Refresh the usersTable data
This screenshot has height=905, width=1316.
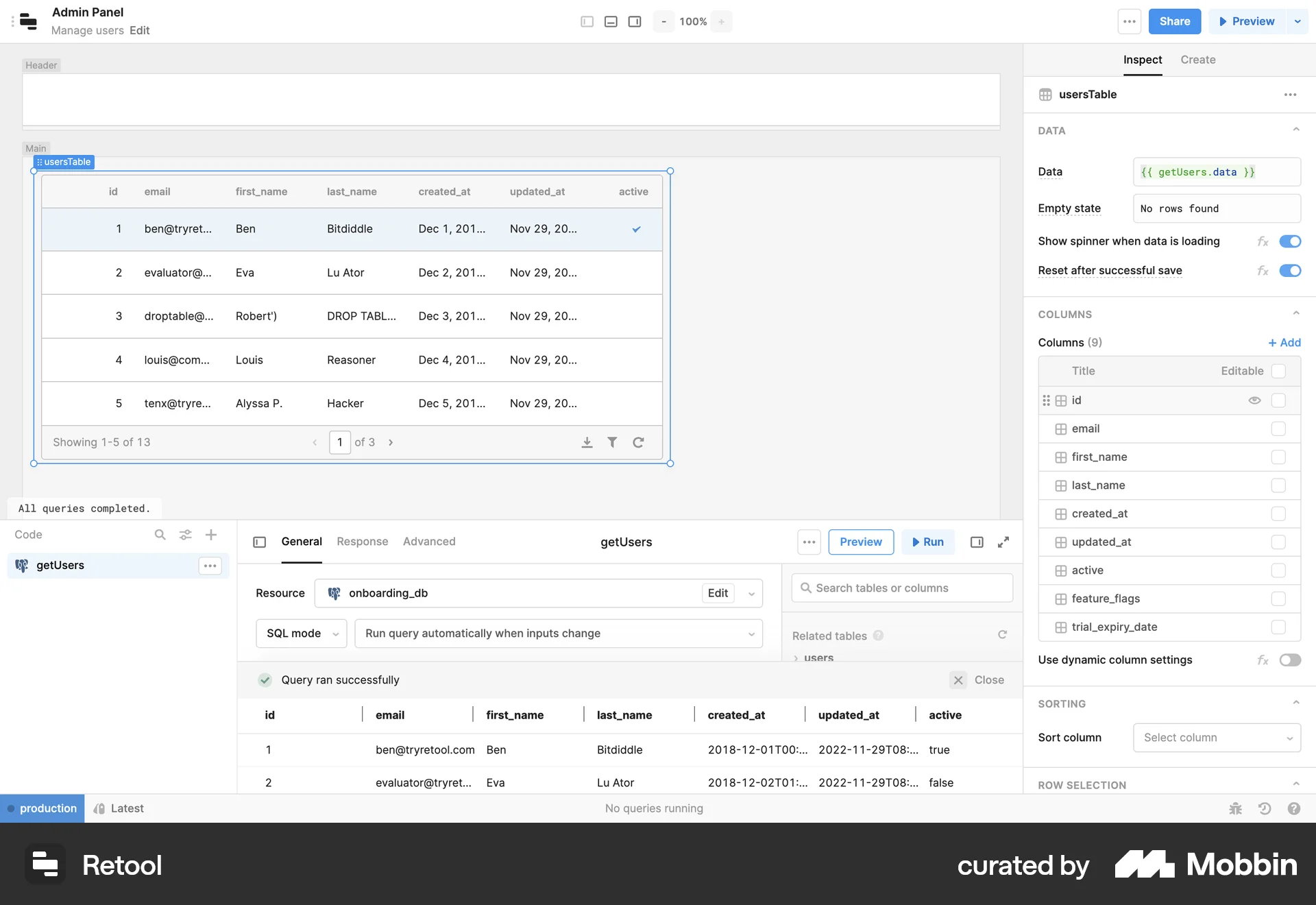(638, 442)
